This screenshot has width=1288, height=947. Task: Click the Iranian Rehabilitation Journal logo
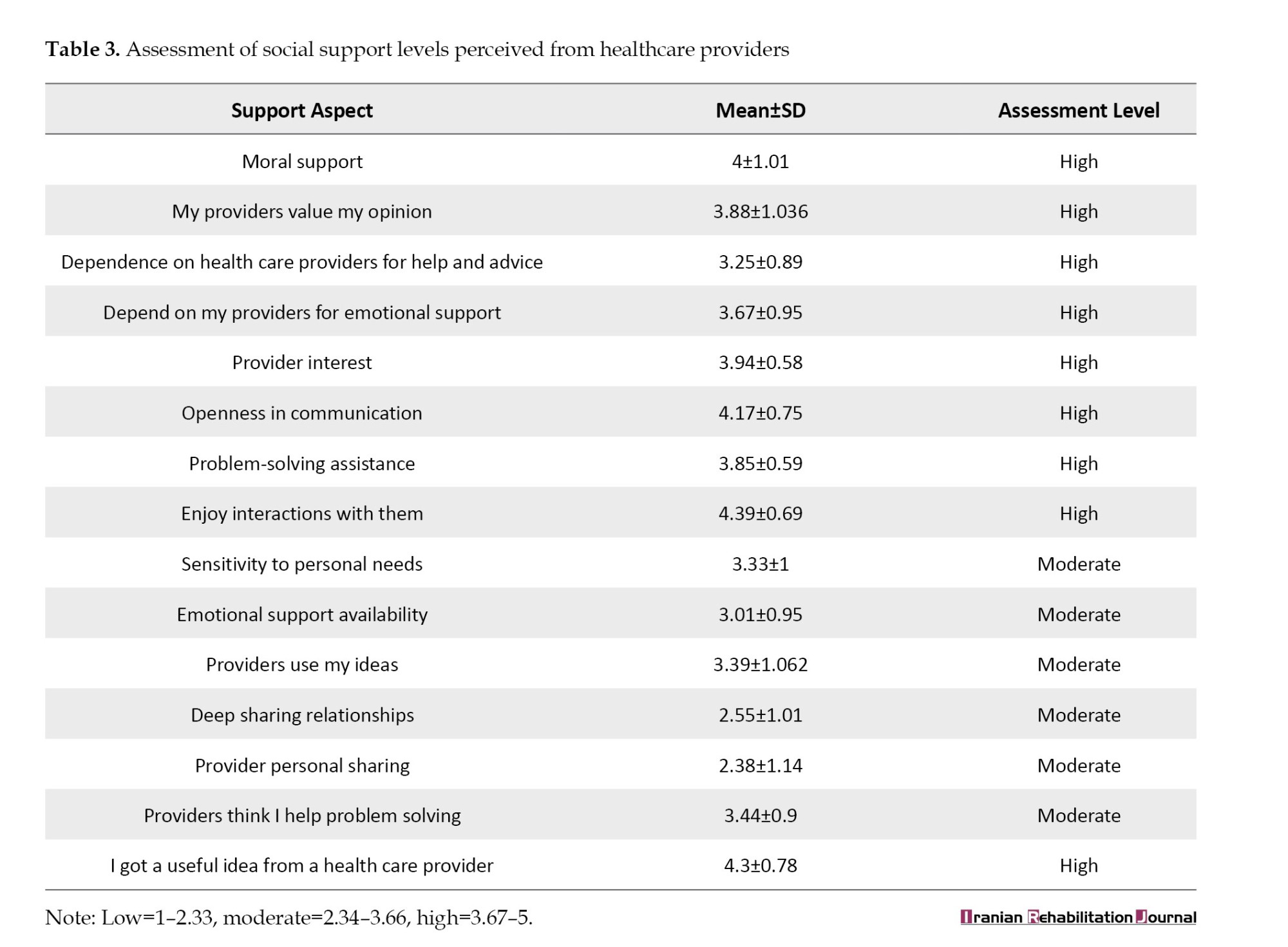1077,917
